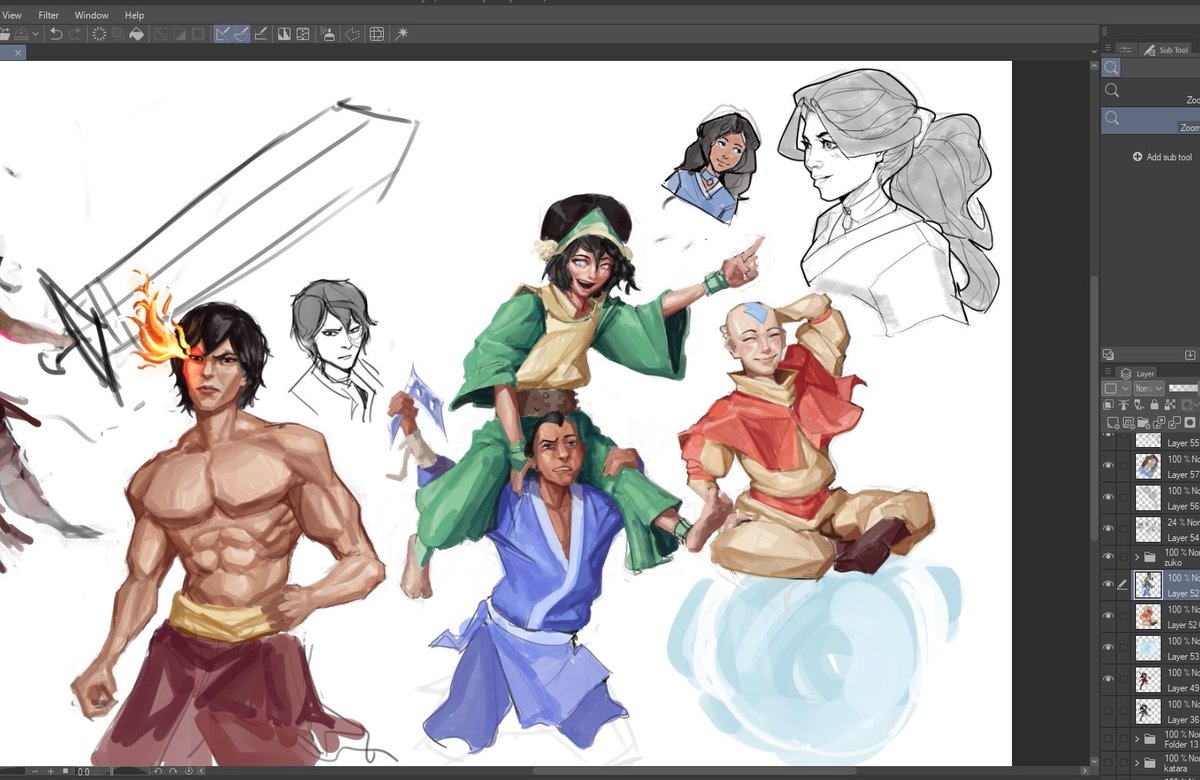
Task: Close the current document tab
Action: point(17,52)
